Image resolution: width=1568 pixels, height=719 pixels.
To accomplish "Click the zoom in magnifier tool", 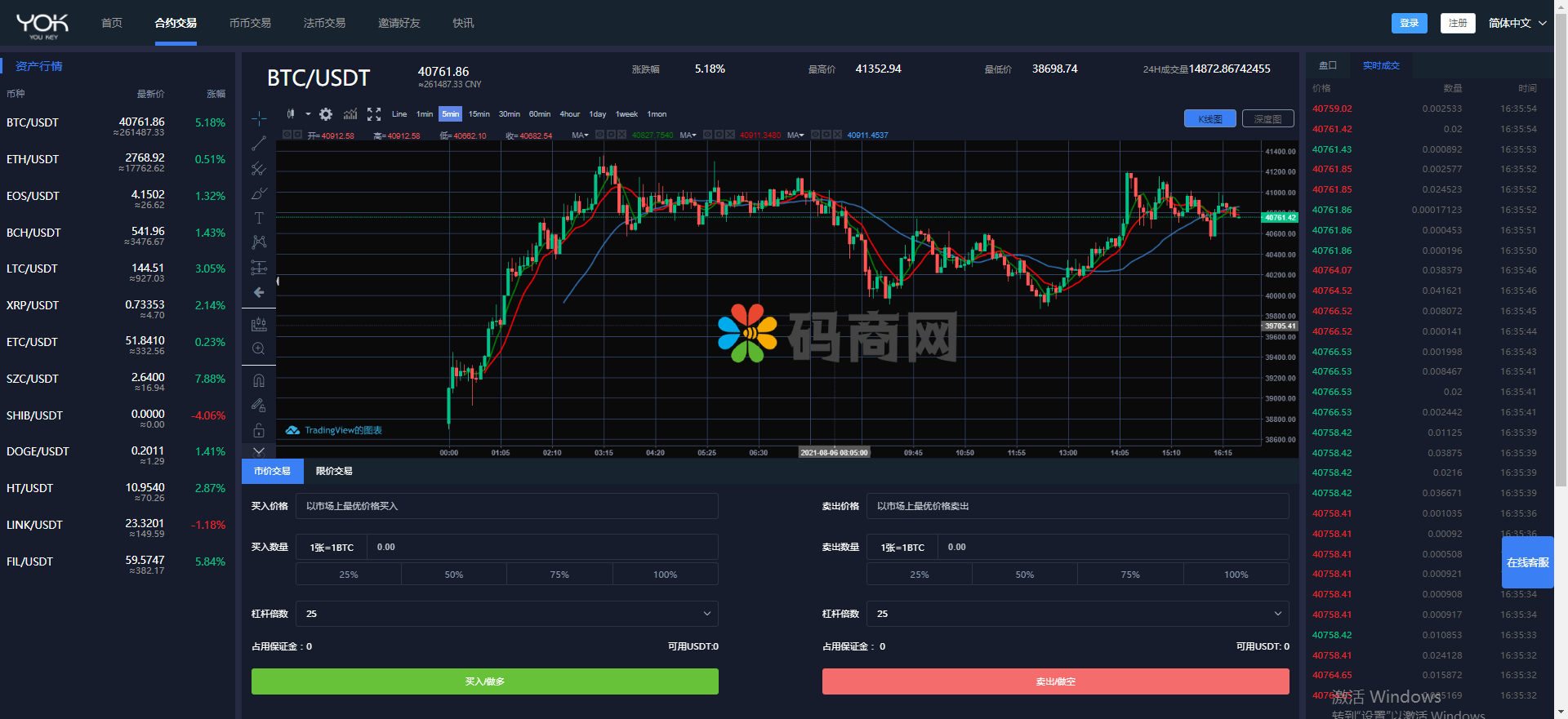I will 259,348.
